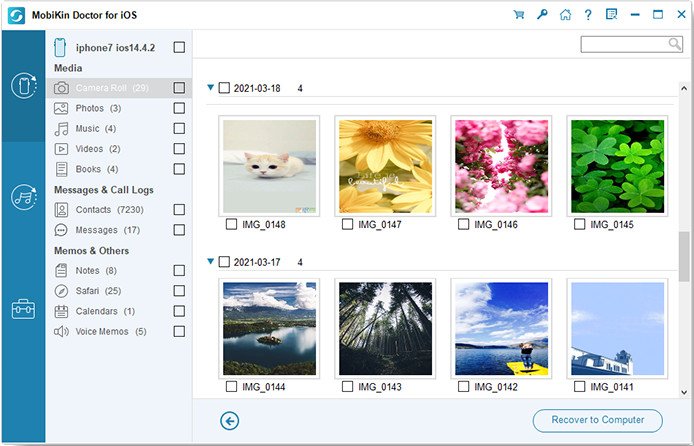Click Recover to Computer button
Viewport: 694px width, 446px height.
coord(598,420)
